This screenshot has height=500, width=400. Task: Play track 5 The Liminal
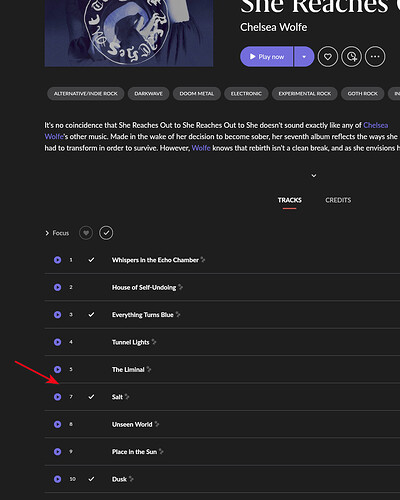tap(58, 370)
